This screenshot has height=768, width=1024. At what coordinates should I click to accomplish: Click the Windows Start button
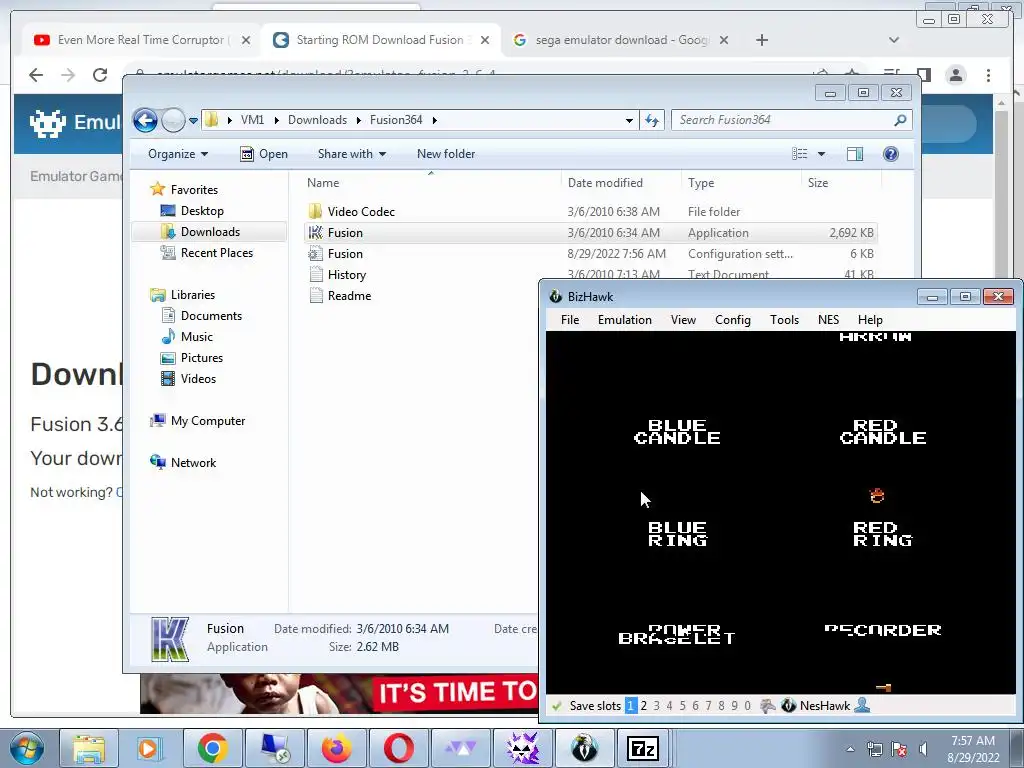(26, 748)
